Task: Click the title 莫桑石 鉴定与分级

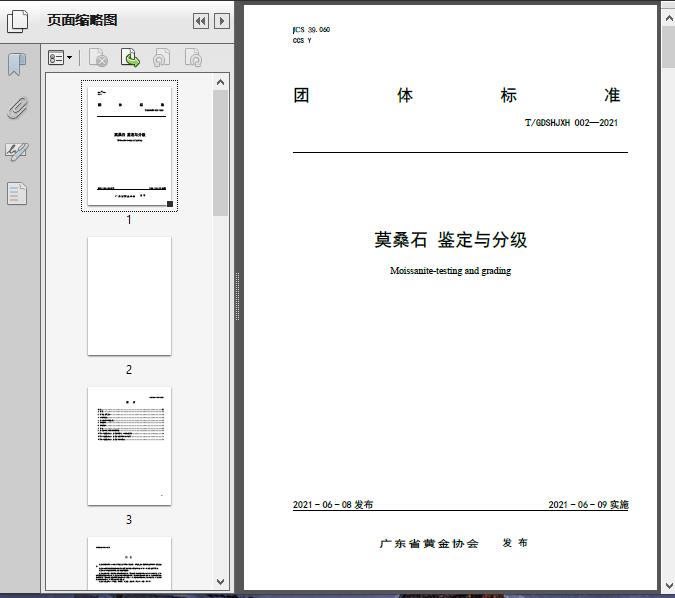Action: (x=450, y=240)
